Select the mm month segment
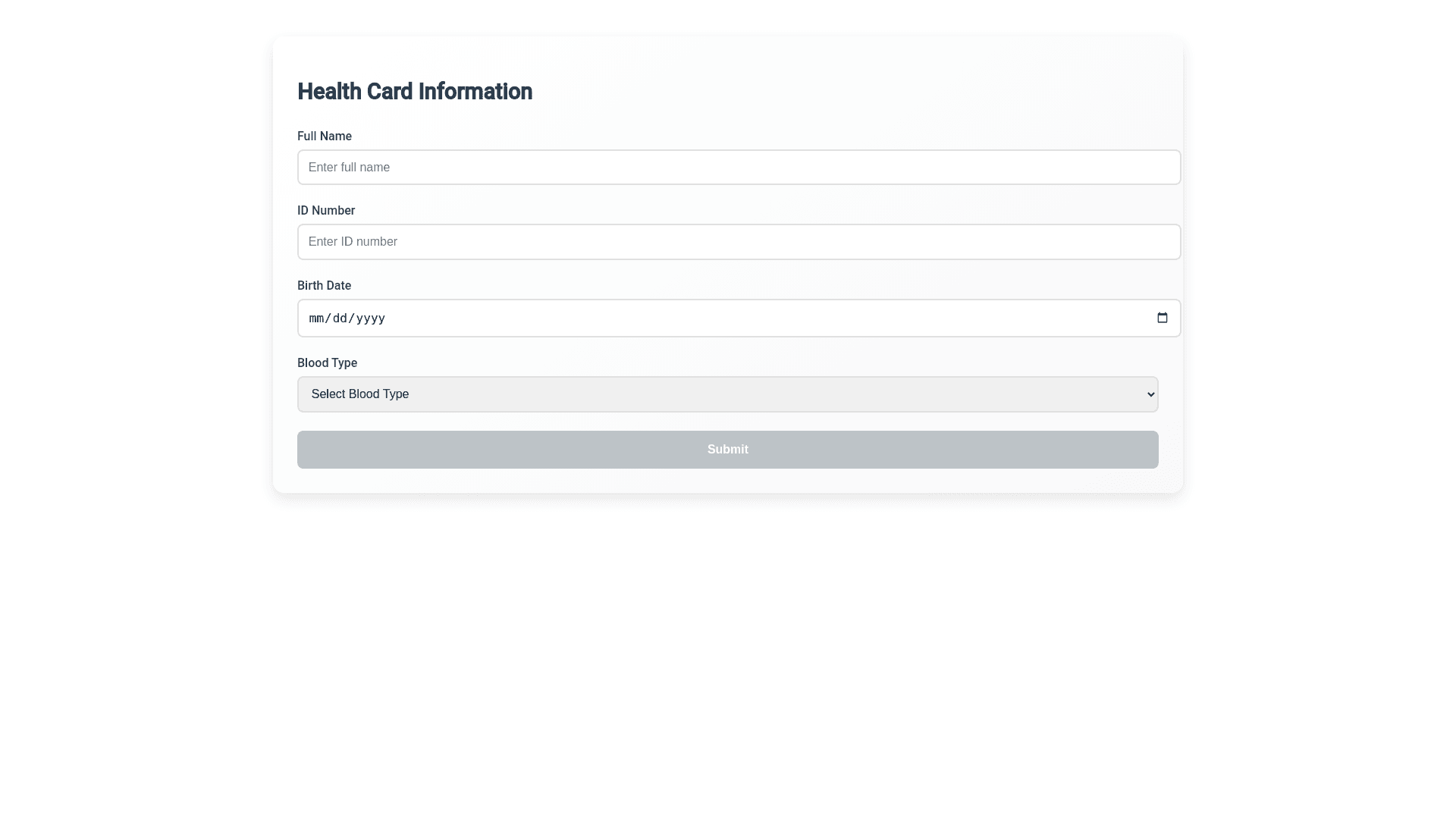The image size is (1456, 819). pos(316,318)
